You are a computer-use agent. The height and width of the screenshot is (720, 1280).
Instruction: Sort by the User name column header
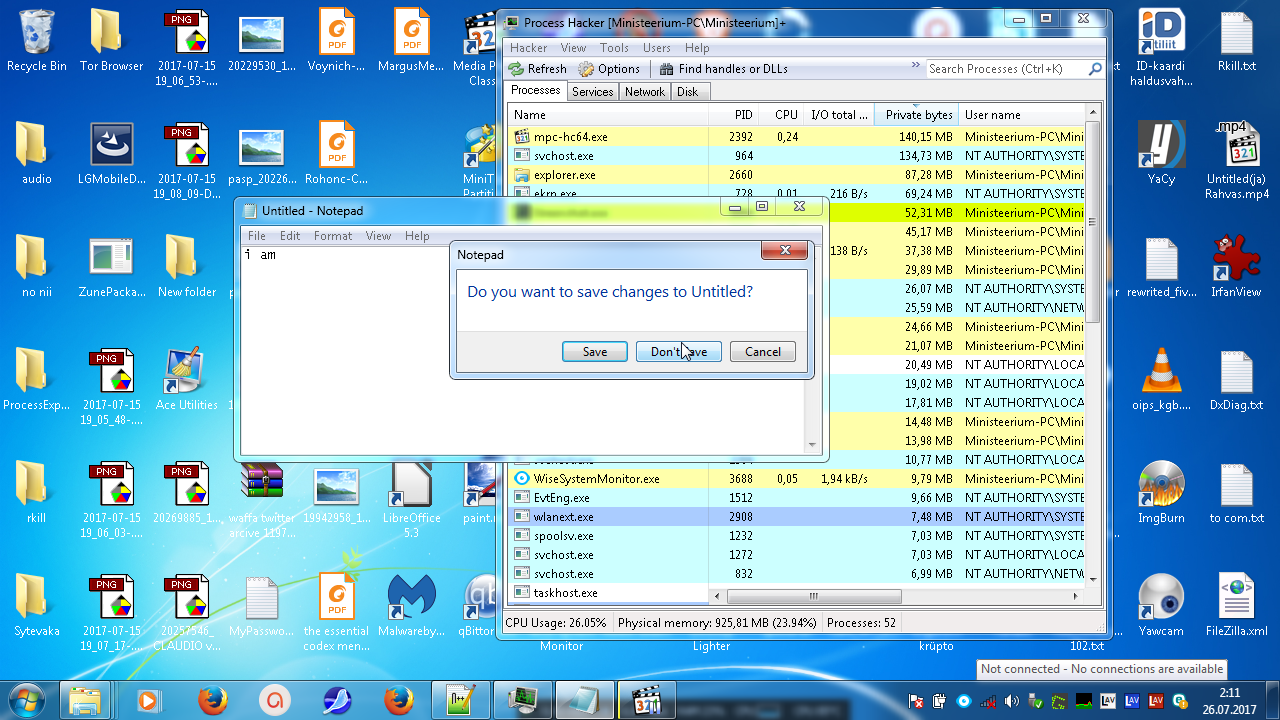(1022, 115)
